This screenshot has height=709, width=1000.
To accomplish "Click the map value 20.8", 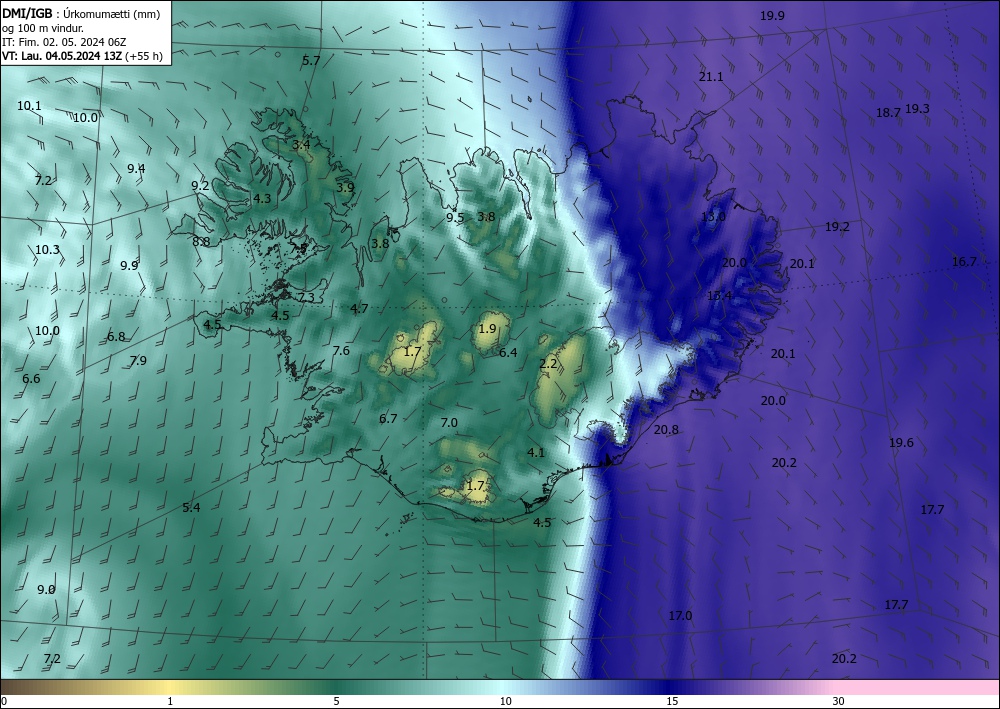I will tap(666, 430).
